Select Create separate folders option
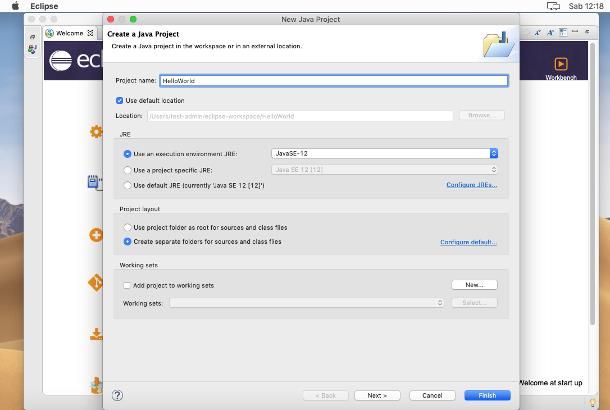The image size is (610, 410). [x=127, y=242]
